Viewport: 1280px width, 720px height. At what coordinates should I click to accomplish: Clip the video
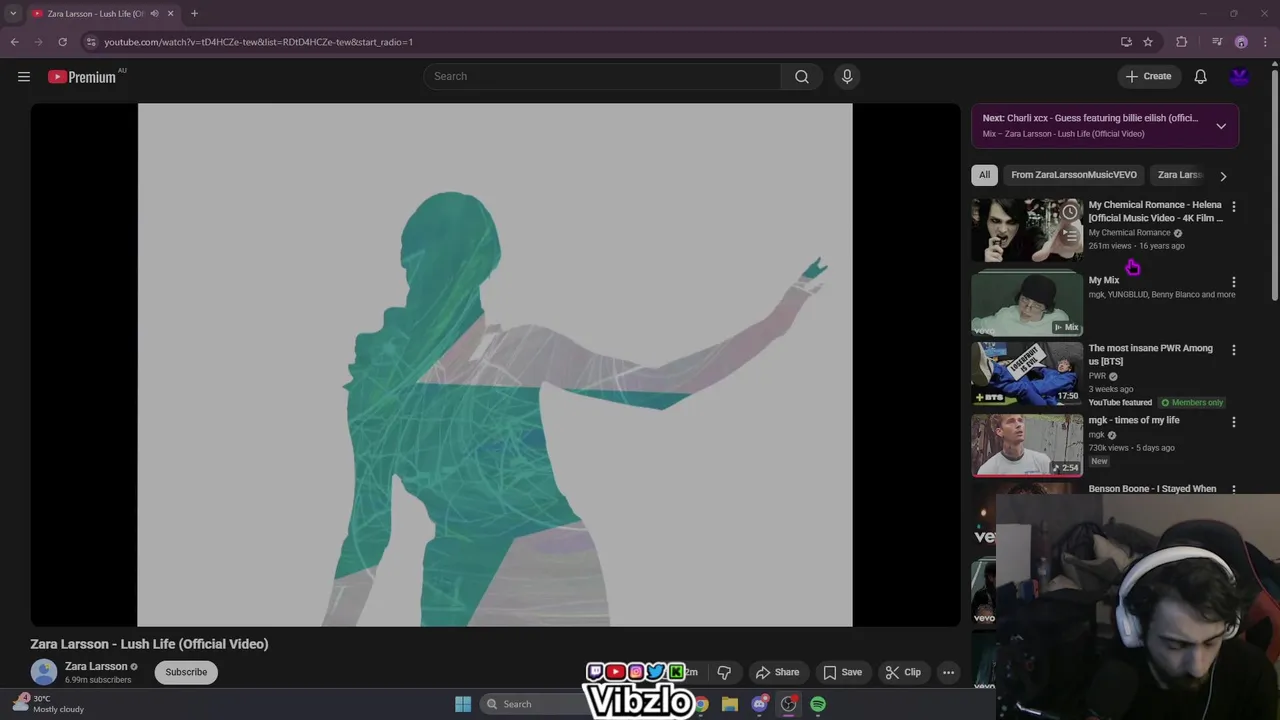tap(902, 672)
